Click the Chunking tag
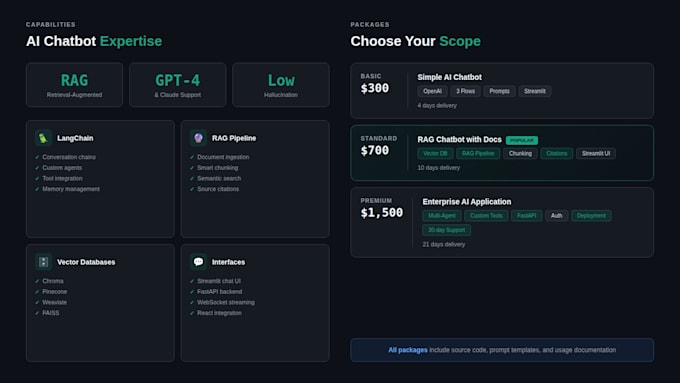The height and width of the screenshot is (383, 680). 520,154
